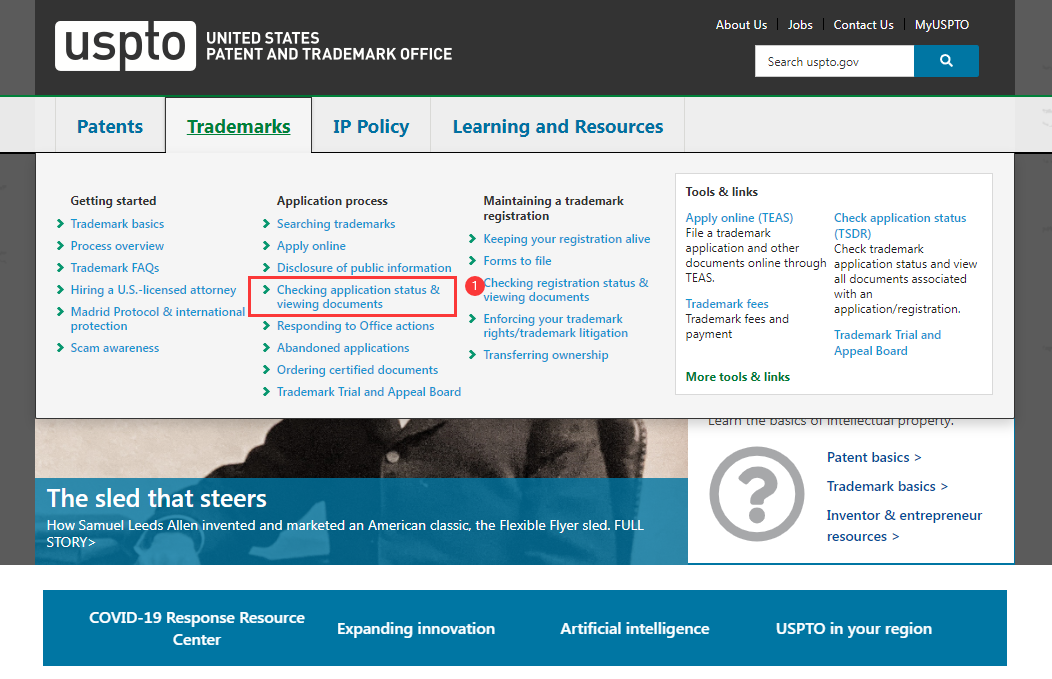Open the Trademark FAQs link
The image size is (1052, 679).
tap(115, 268)
